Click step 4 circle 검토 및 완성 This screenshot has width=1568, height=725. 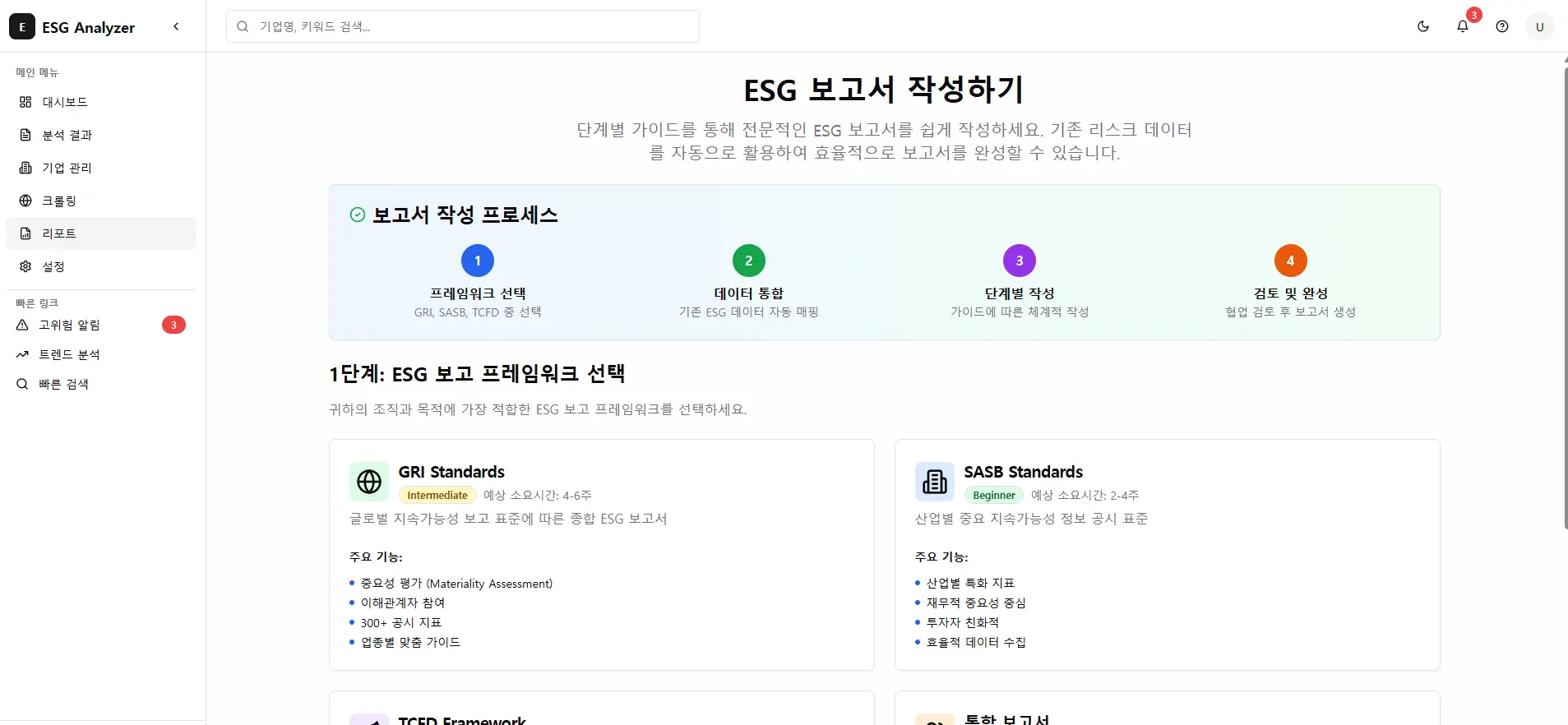point(1291,261)
